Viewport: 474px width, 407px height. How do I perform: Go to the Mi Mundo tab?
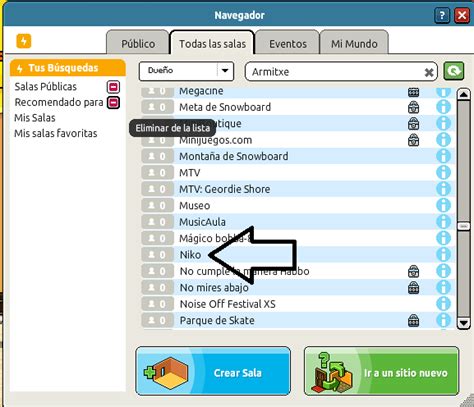(354, 43)
